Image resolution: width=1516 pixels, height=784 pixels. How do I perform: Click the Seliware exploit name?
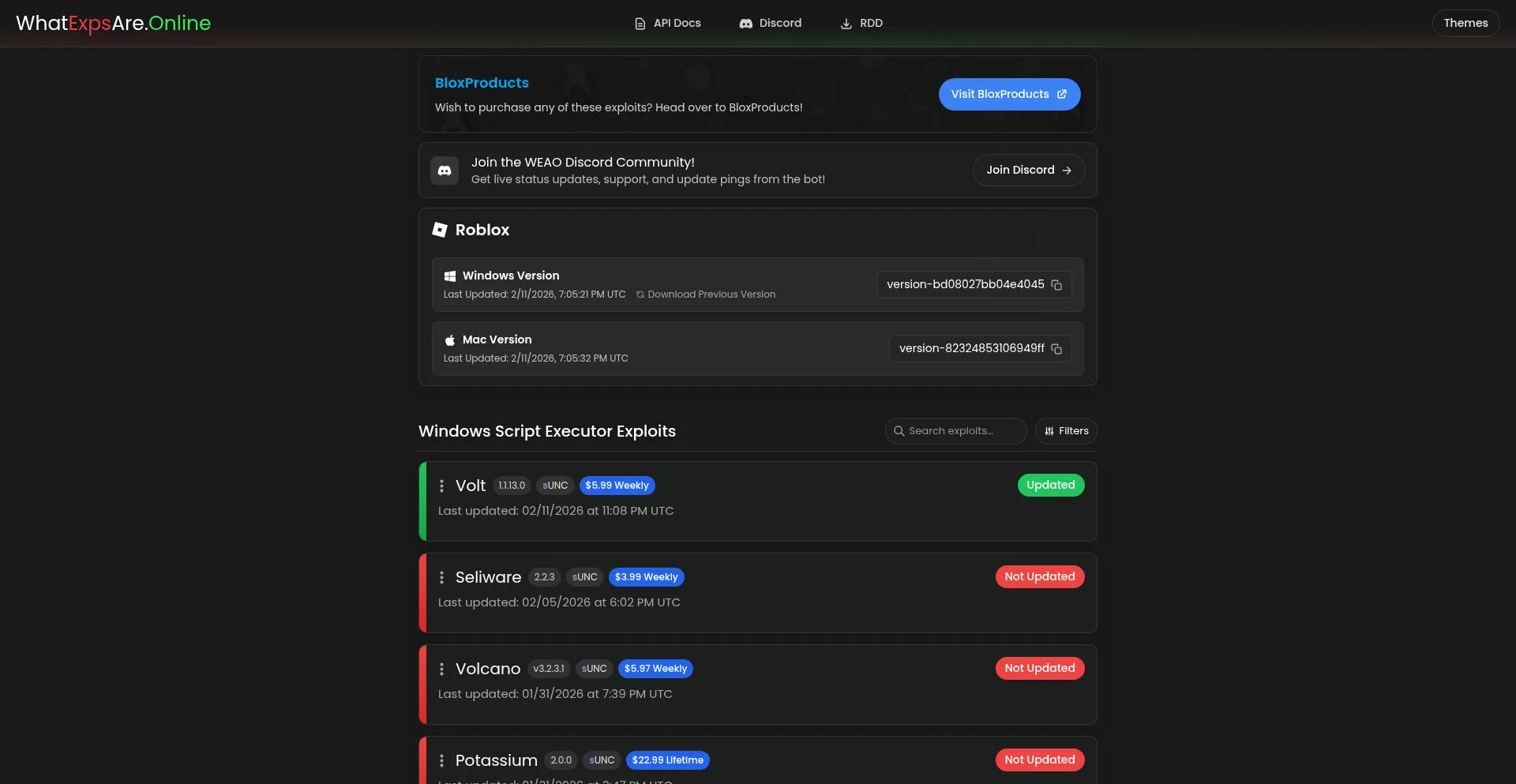(x=488, y=578)
